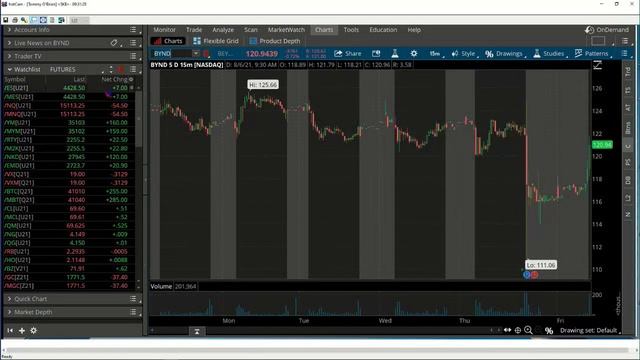
Task: Open Account Info gadget menu icon
Action: [x=133, y=30]
